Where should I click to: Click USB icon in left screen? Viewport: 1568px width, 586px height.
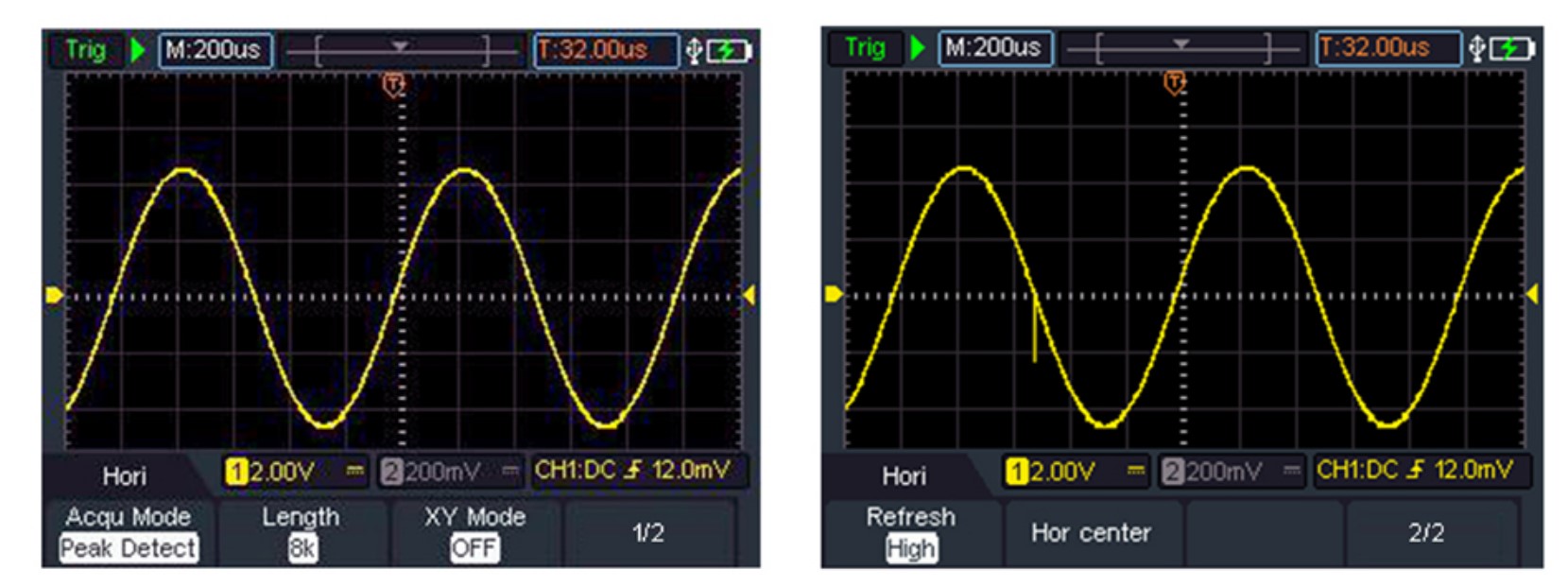point(694,51)
